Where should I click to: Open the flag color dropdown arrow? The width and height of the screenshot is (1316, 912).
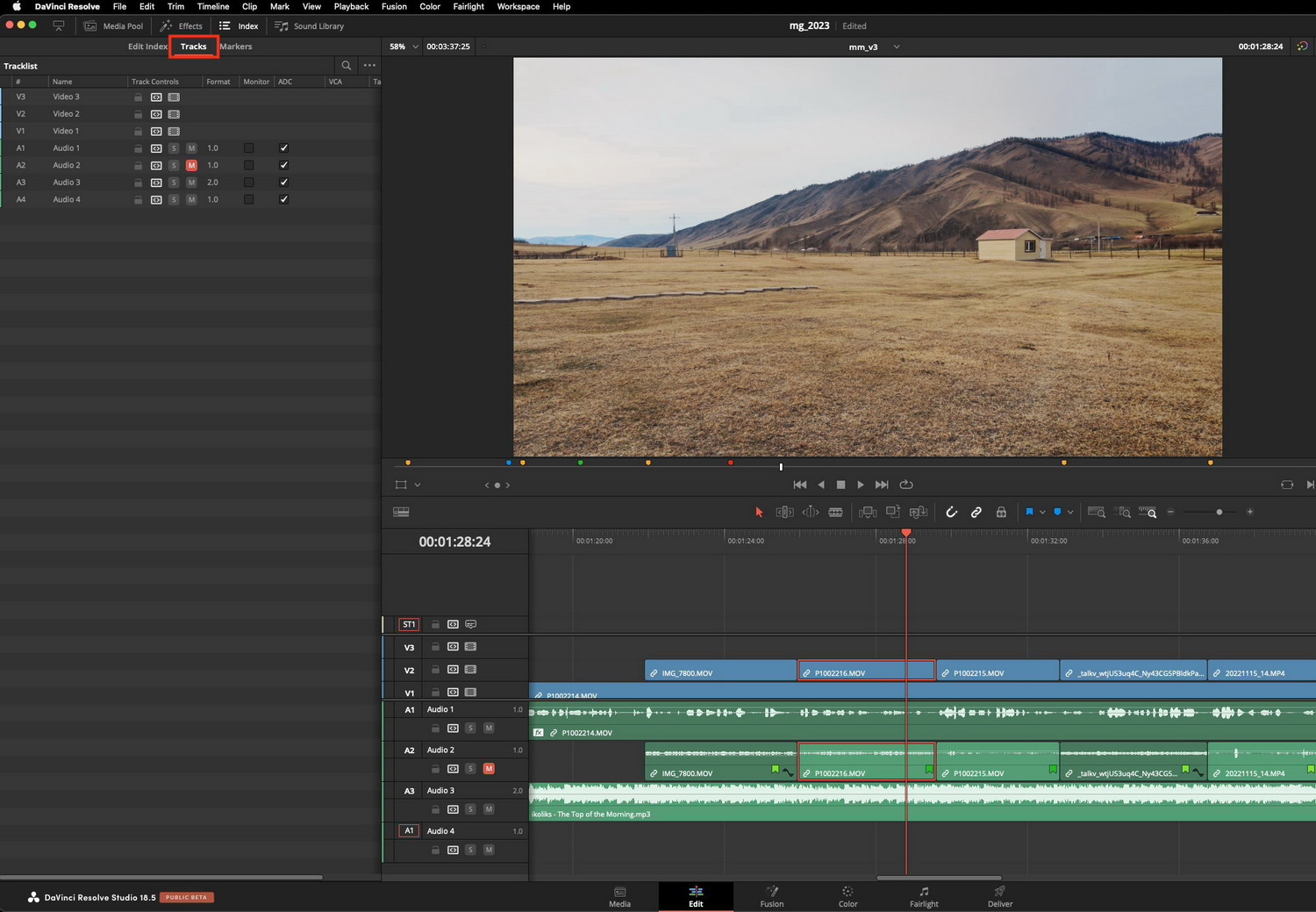click(1042, 512)
